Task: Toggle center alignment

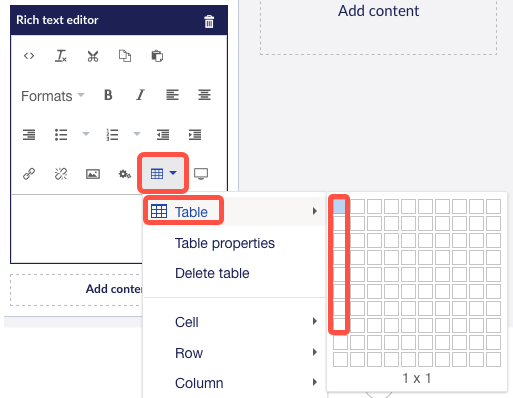Action: pyautogui.click(x=204, y=95)
